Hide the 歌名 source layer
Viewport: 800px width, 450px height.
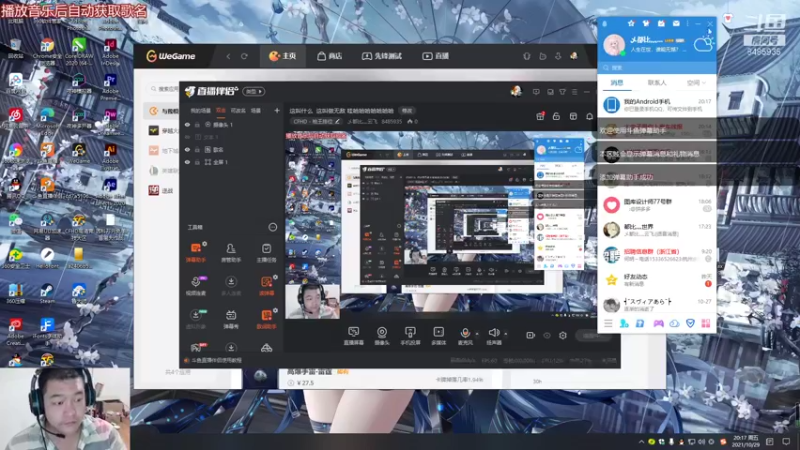187,149
